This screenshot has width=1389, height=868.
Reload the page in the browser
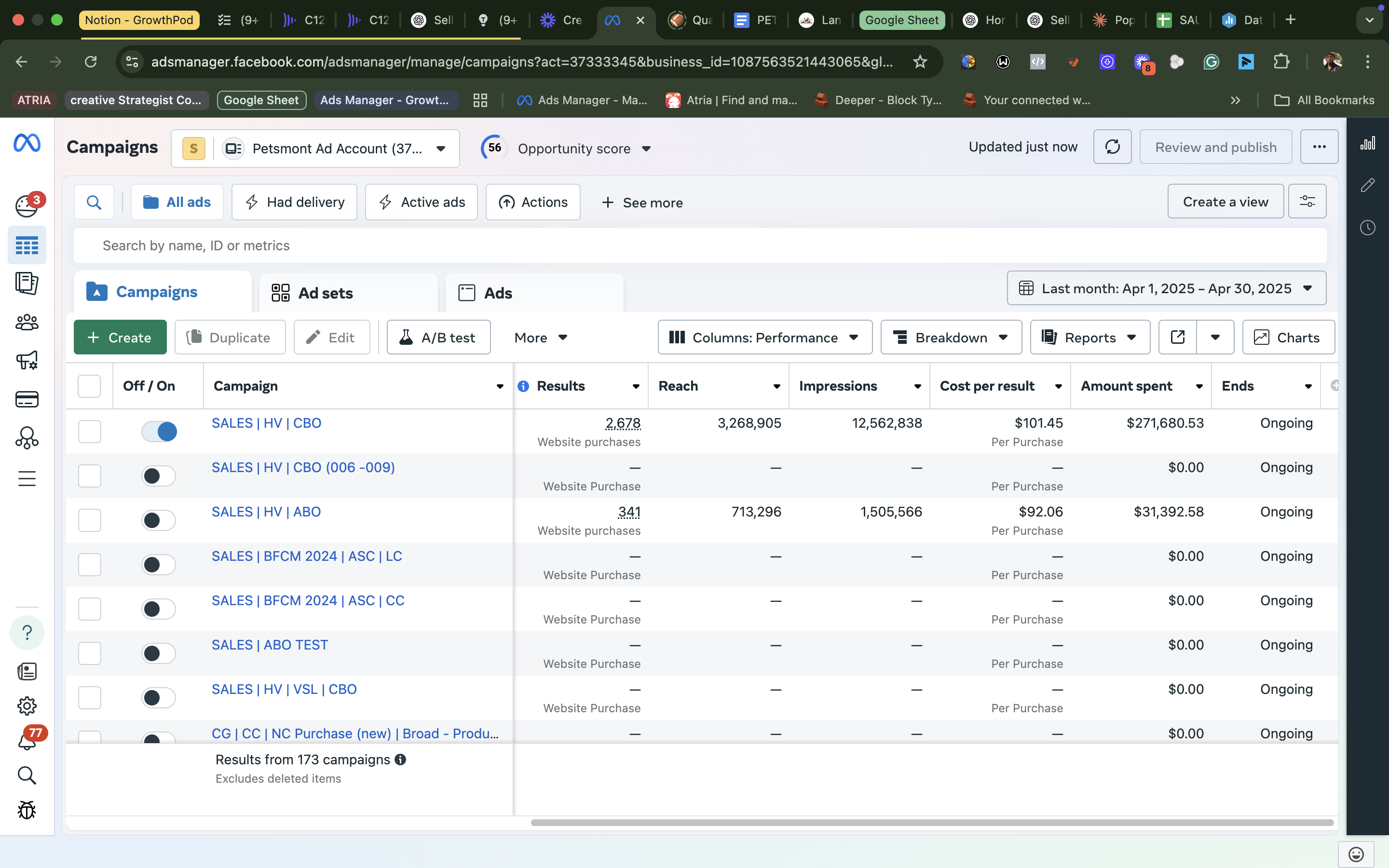tap(91, 61)
